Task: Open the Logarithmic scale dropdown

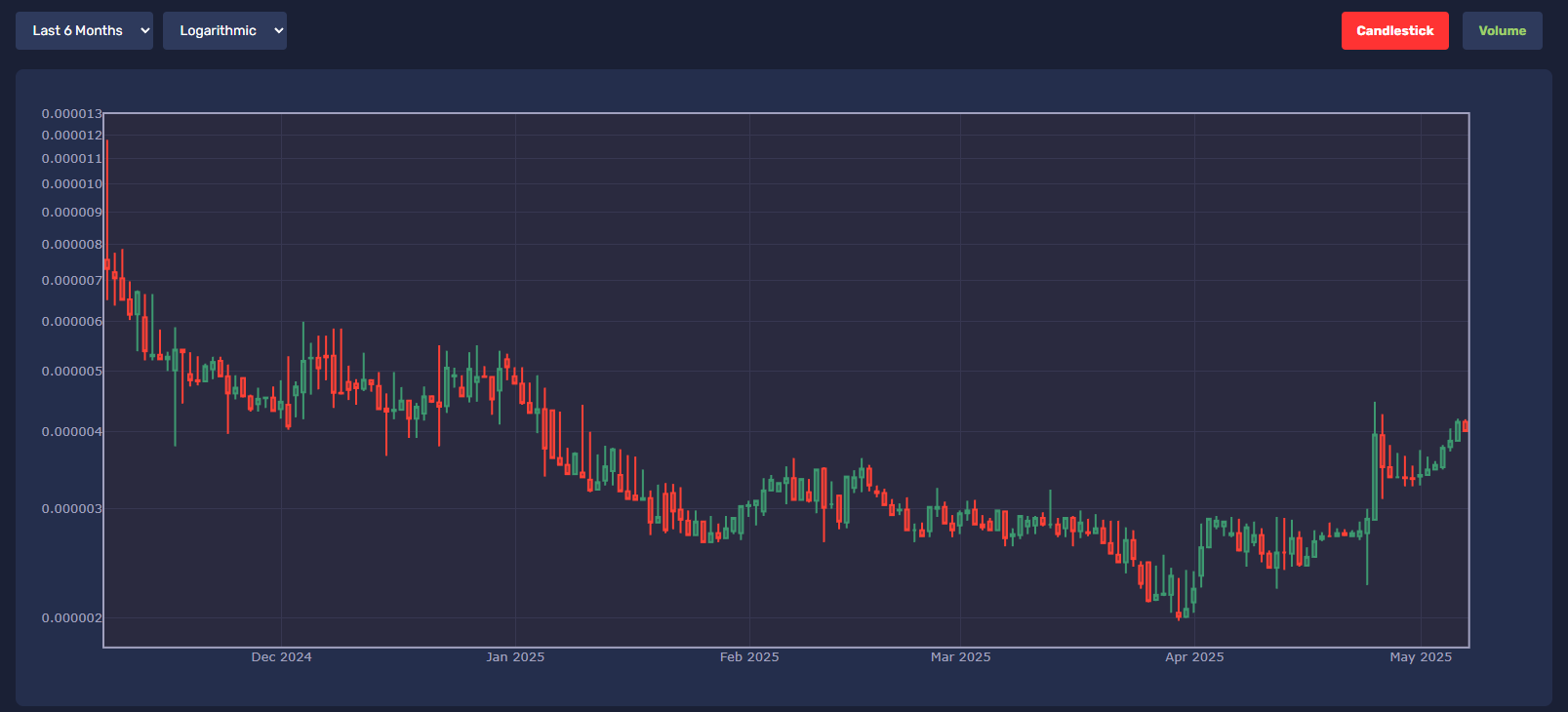Action: [x=224, y=30]
